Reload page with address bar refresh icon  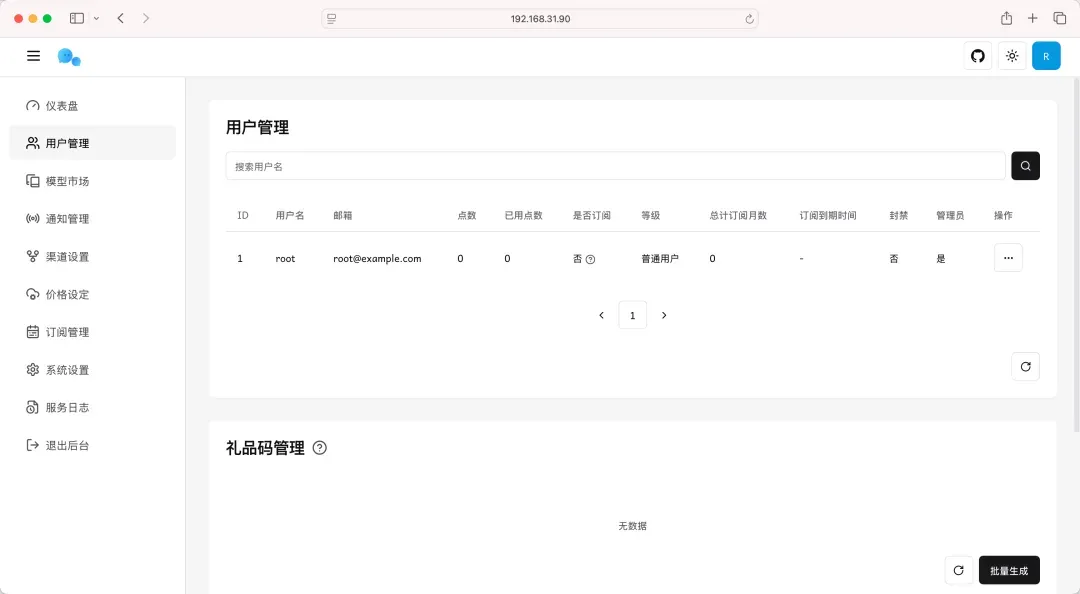coord(749,19)
